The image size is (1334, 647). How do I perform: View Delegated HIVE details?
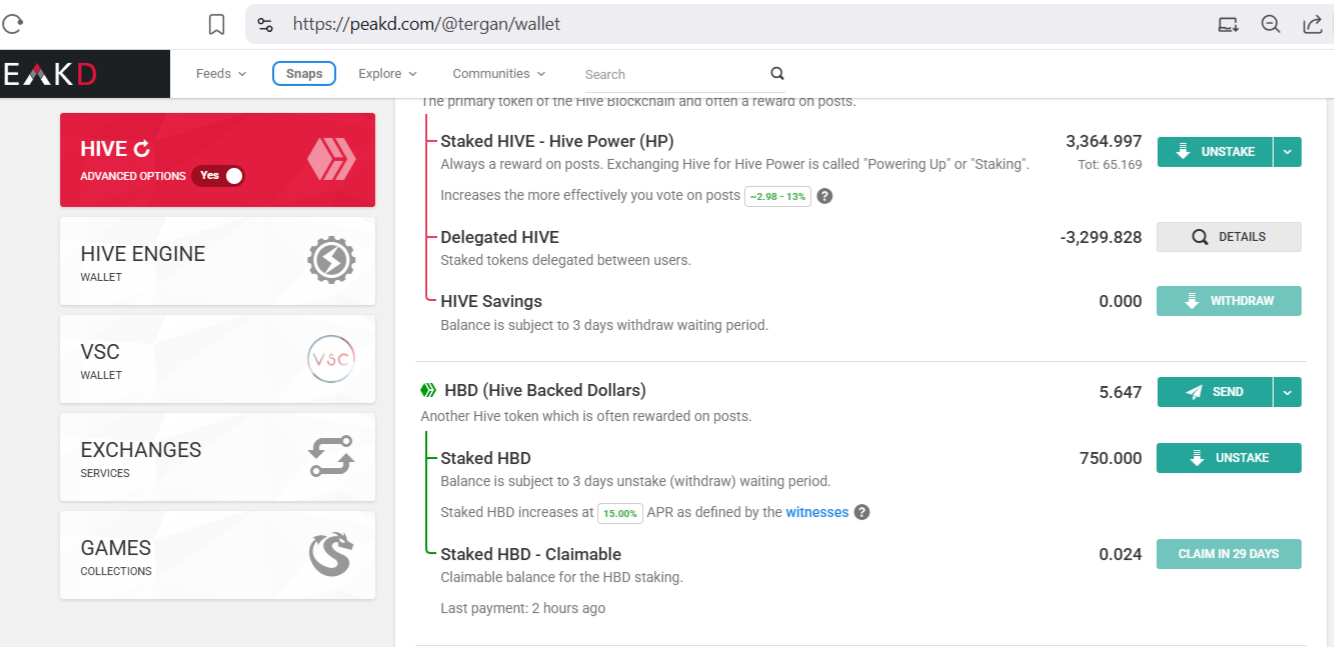click(x=1229, y=237)
